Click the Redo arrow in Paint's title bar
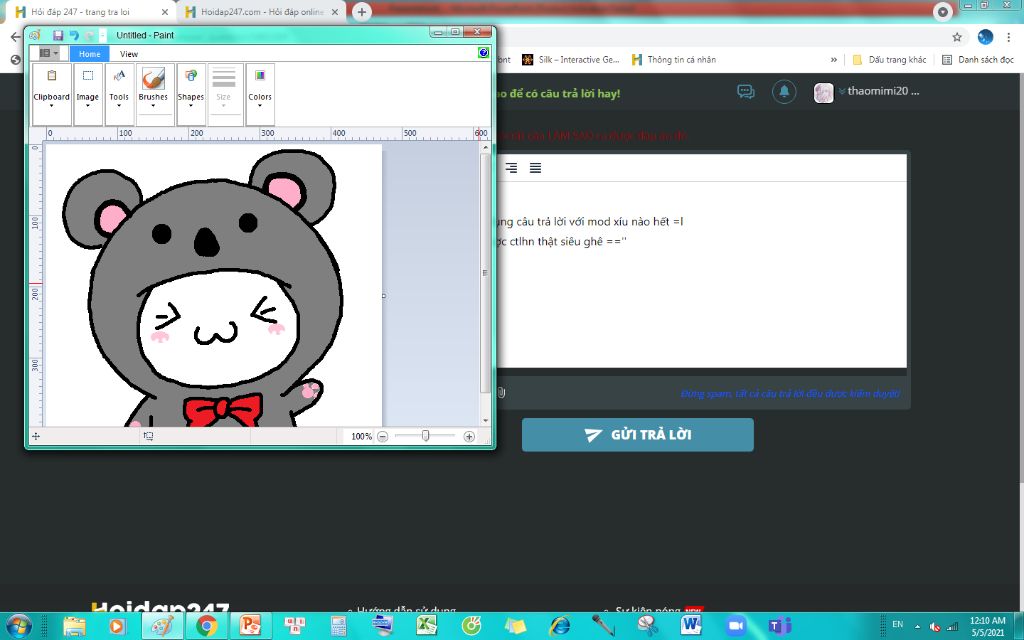 [x=89, y=35]
